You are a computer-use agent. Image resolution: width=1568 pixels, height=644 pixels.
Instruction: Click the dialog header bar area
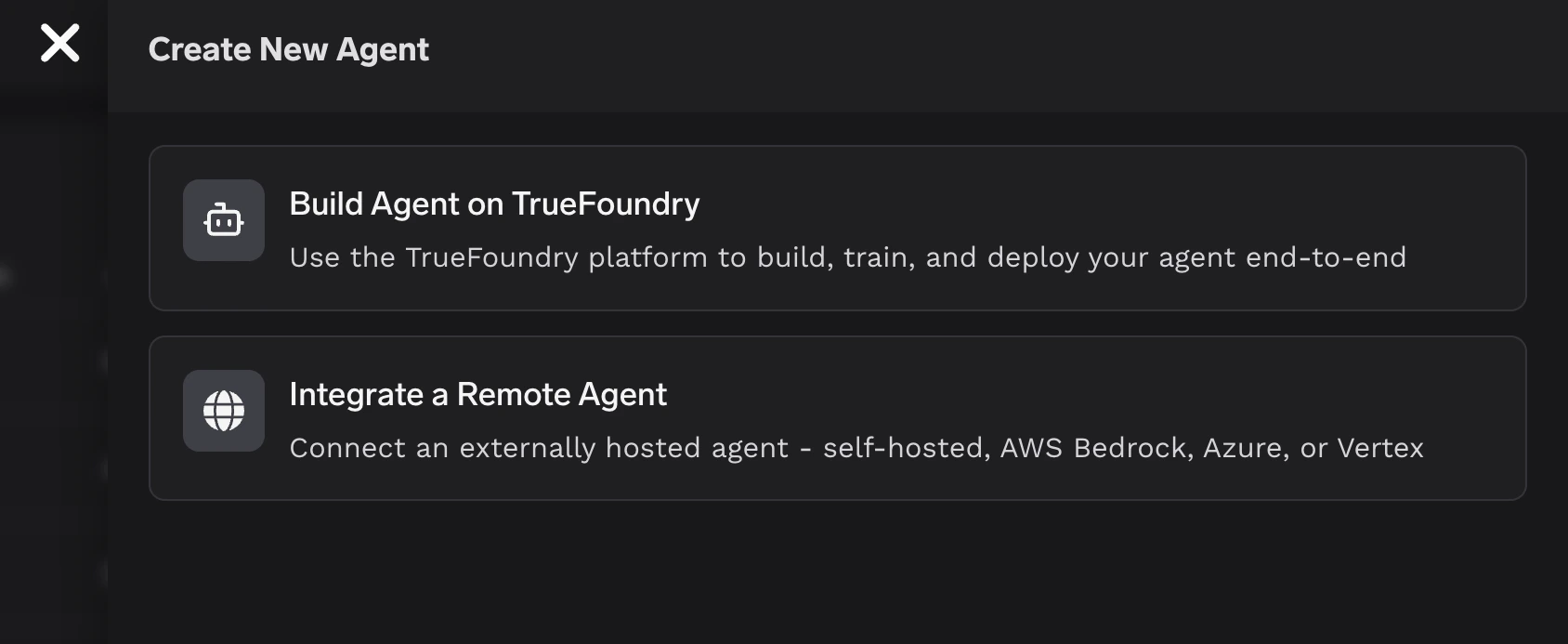tap(836, 48)
